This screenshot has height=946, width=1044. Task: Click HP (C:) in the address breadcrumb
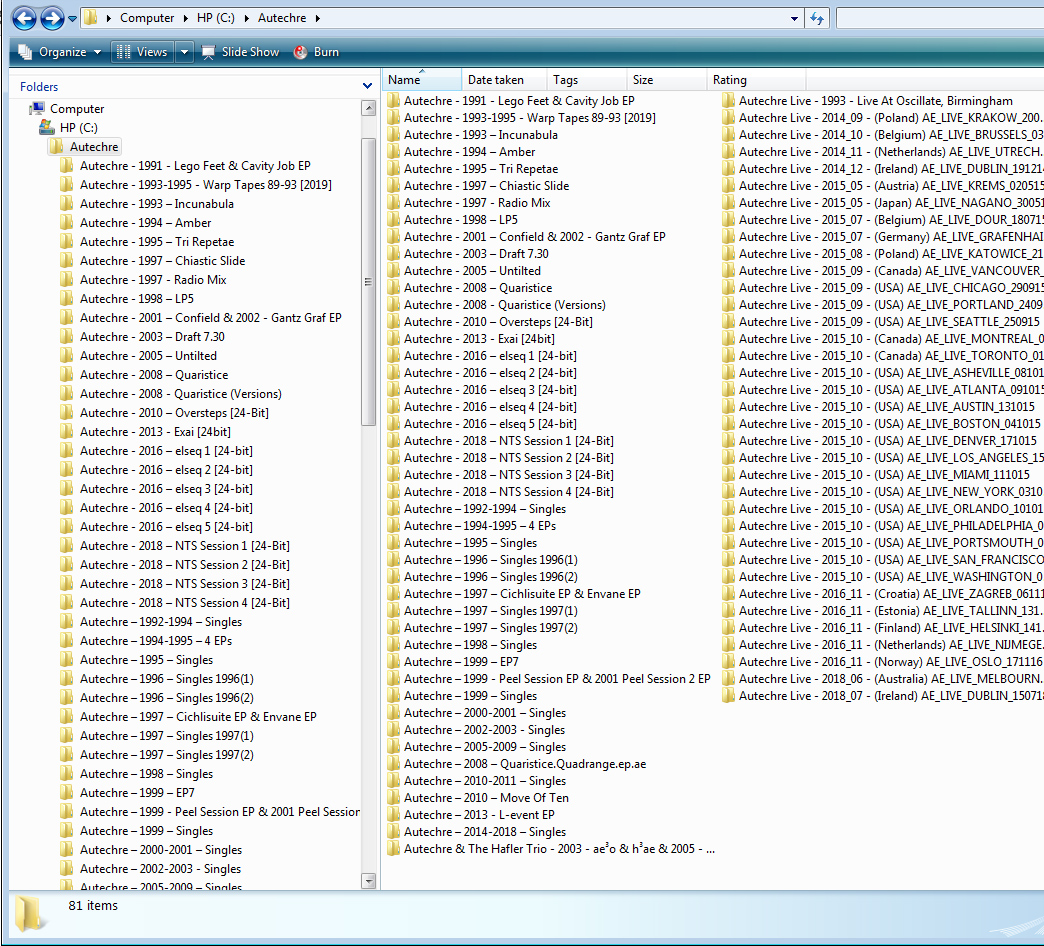(216, 18)
